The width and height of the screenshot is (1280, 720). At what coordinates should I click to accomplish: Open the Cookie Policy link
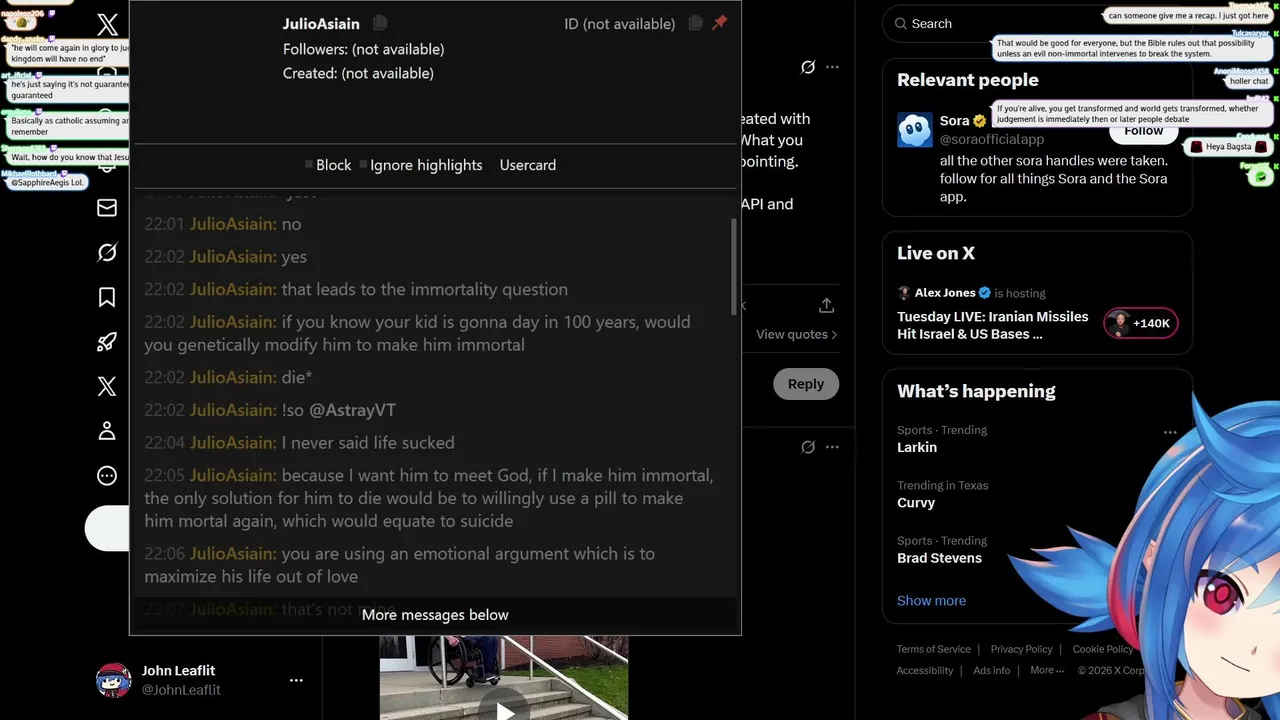click(1103, 649)
